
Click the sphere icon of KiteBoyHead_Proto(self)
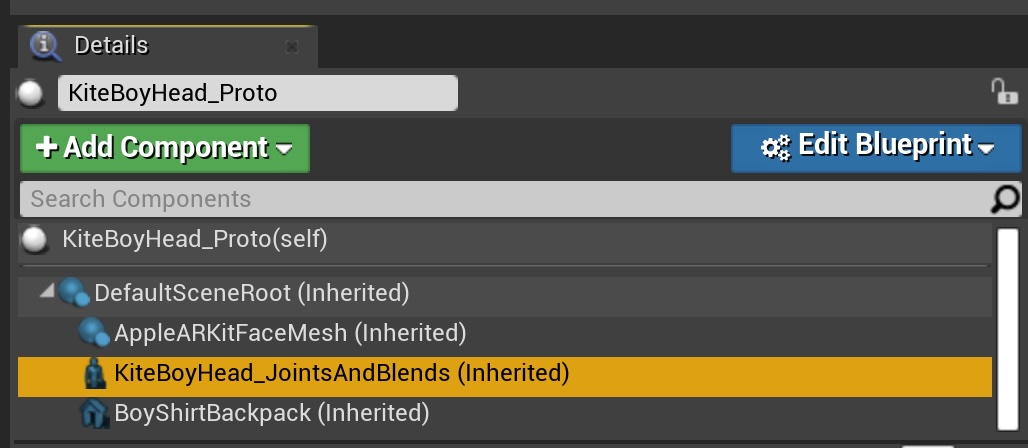[x=34, y=239]
